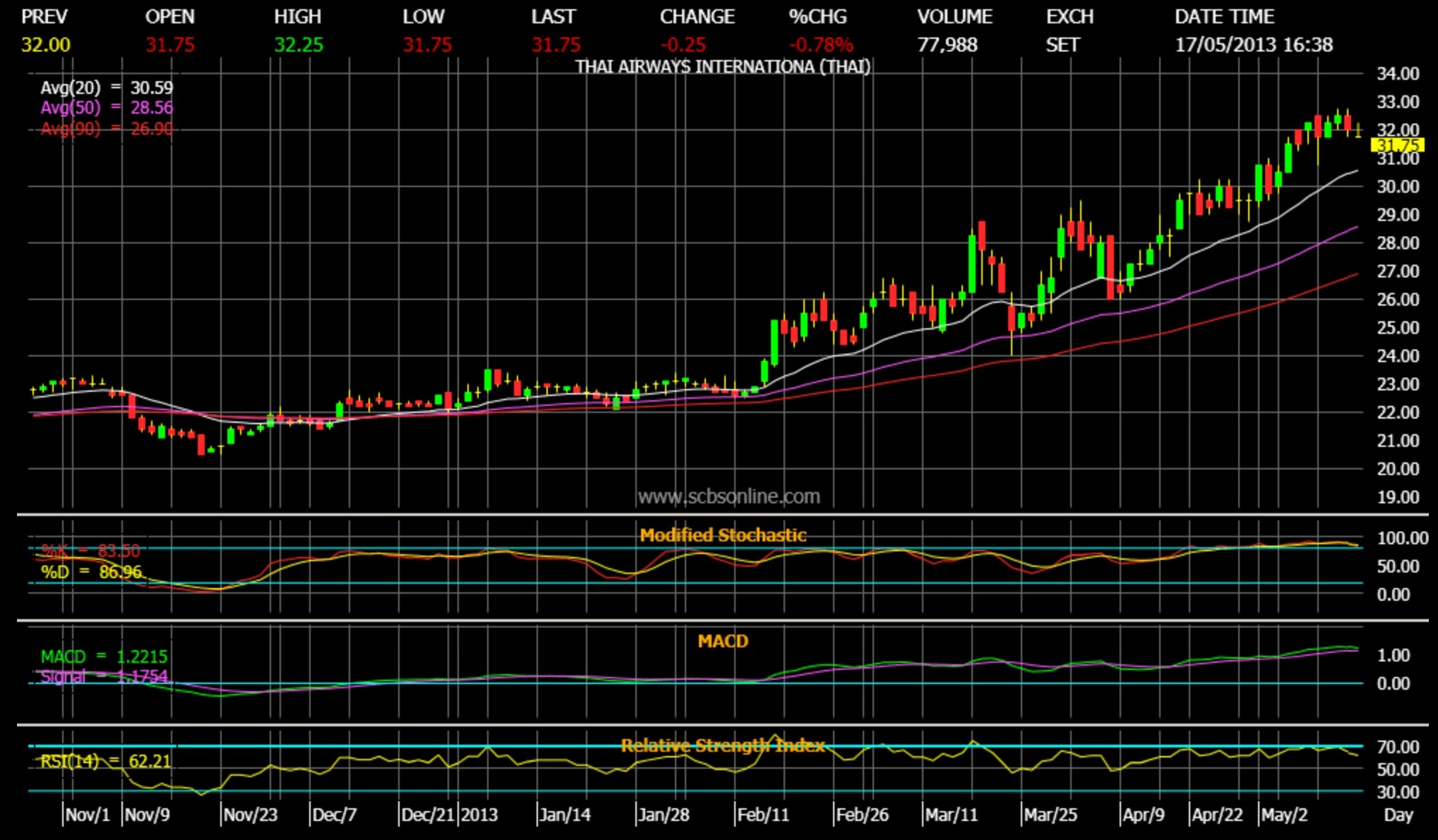Click the EXCH value SET
This screenshot has width=1438, height=840.
(x=1062, y=45)
